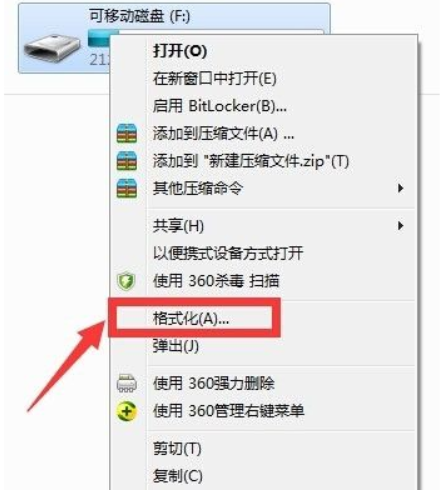This screenshot has width=447, height=497.
Task: Expand the 其他压缩命令 submenu arrow
Action: (401, 188)
